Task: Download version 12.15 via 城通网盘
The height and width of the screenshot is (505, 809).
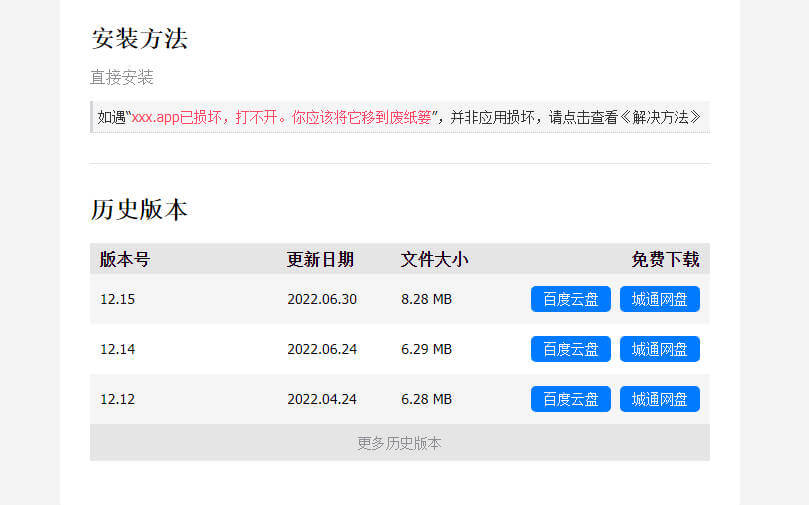Action: coord(660,299)
